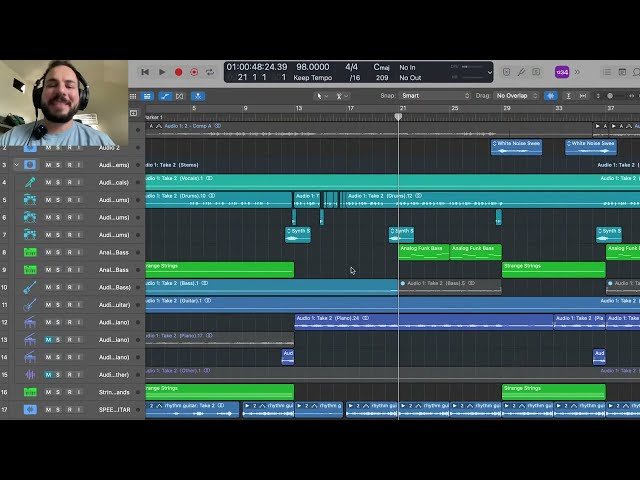The width and height of the screenshot is (640, 480).
Task: Solo track 5 drums
Action: pos(58,200)
